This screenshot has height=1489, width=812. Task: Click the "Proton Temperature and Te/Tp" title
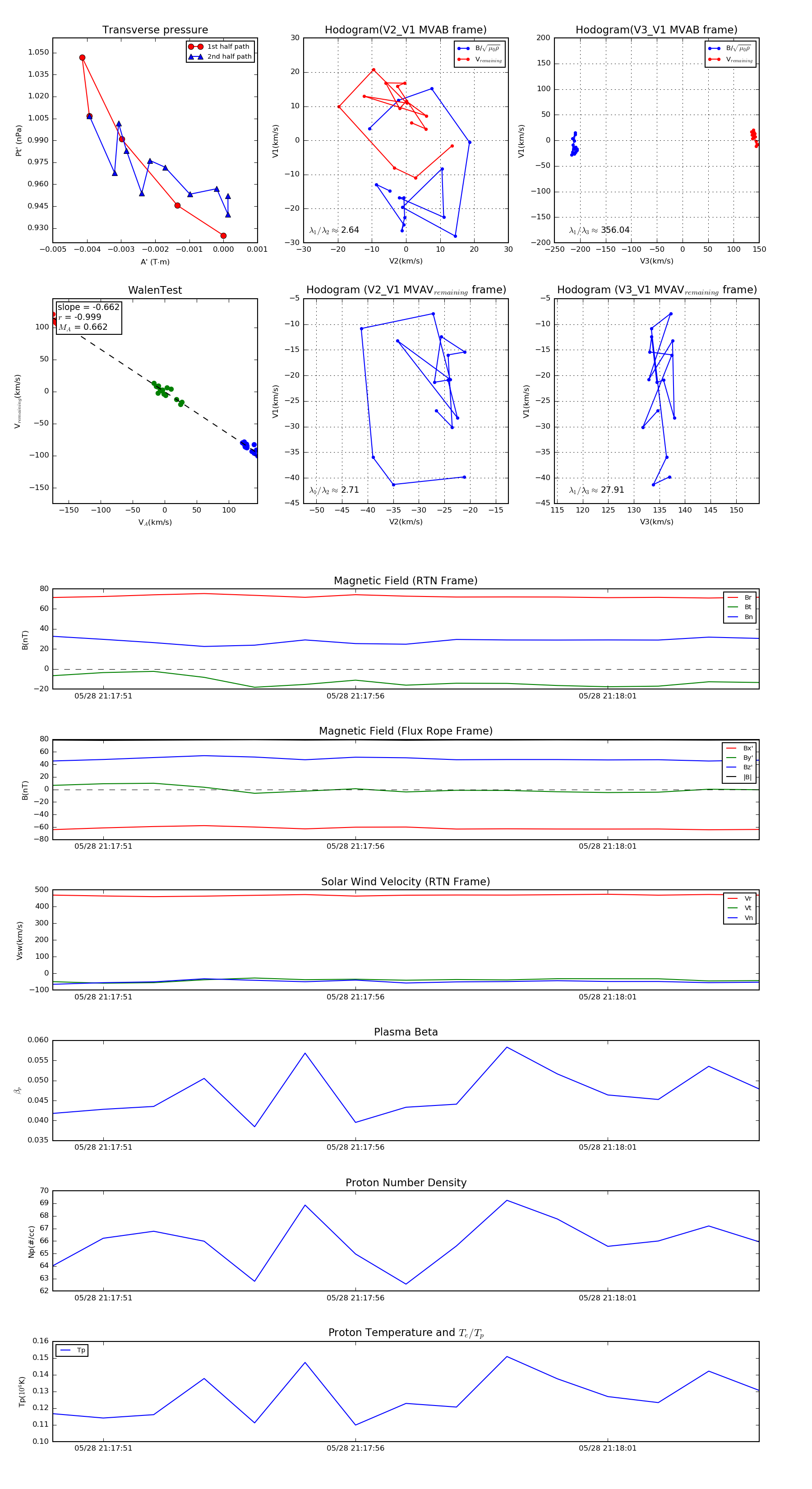(x=406, y=1333)
